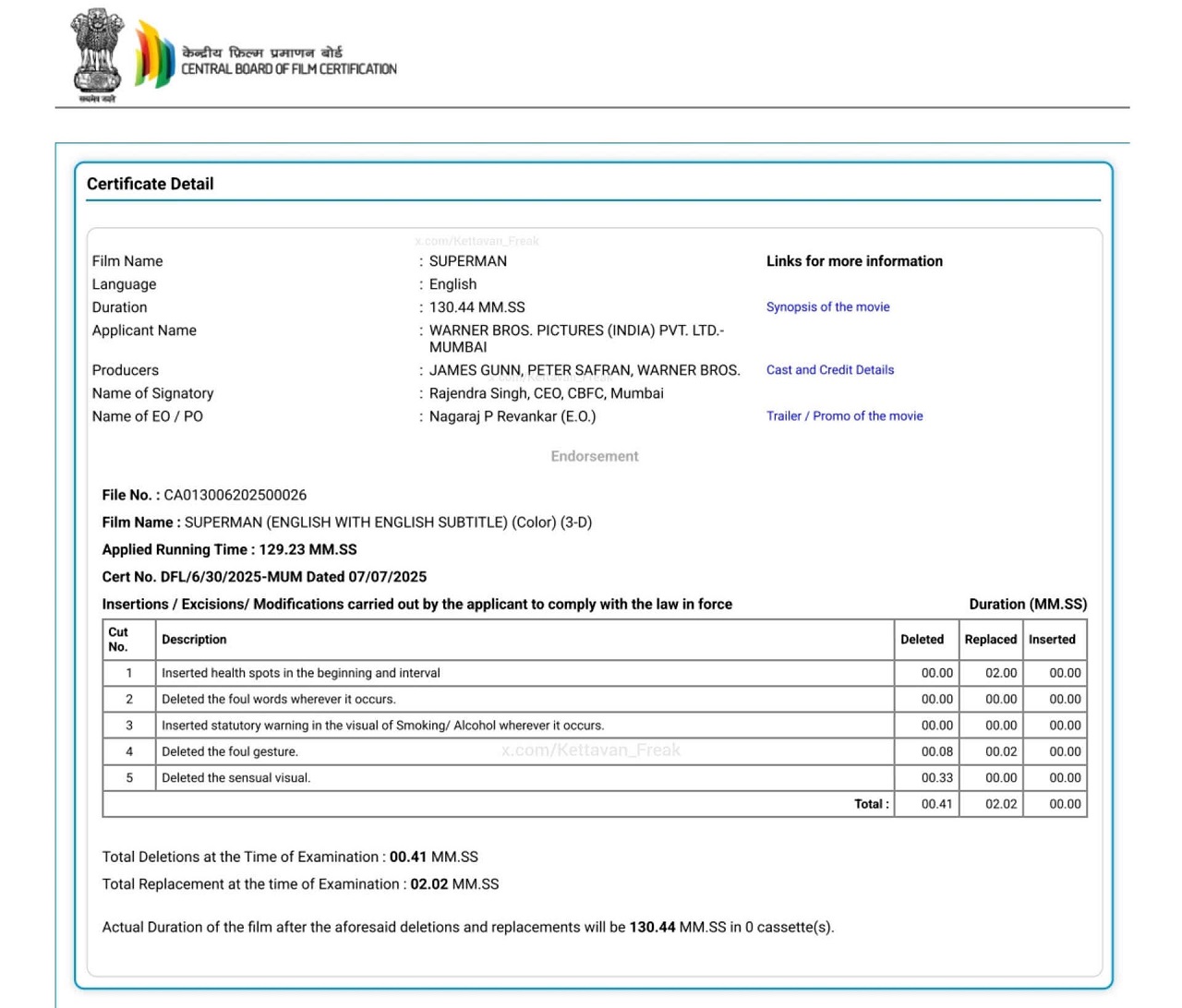Select Total Replacement at time of Examination line

point(300,884)
